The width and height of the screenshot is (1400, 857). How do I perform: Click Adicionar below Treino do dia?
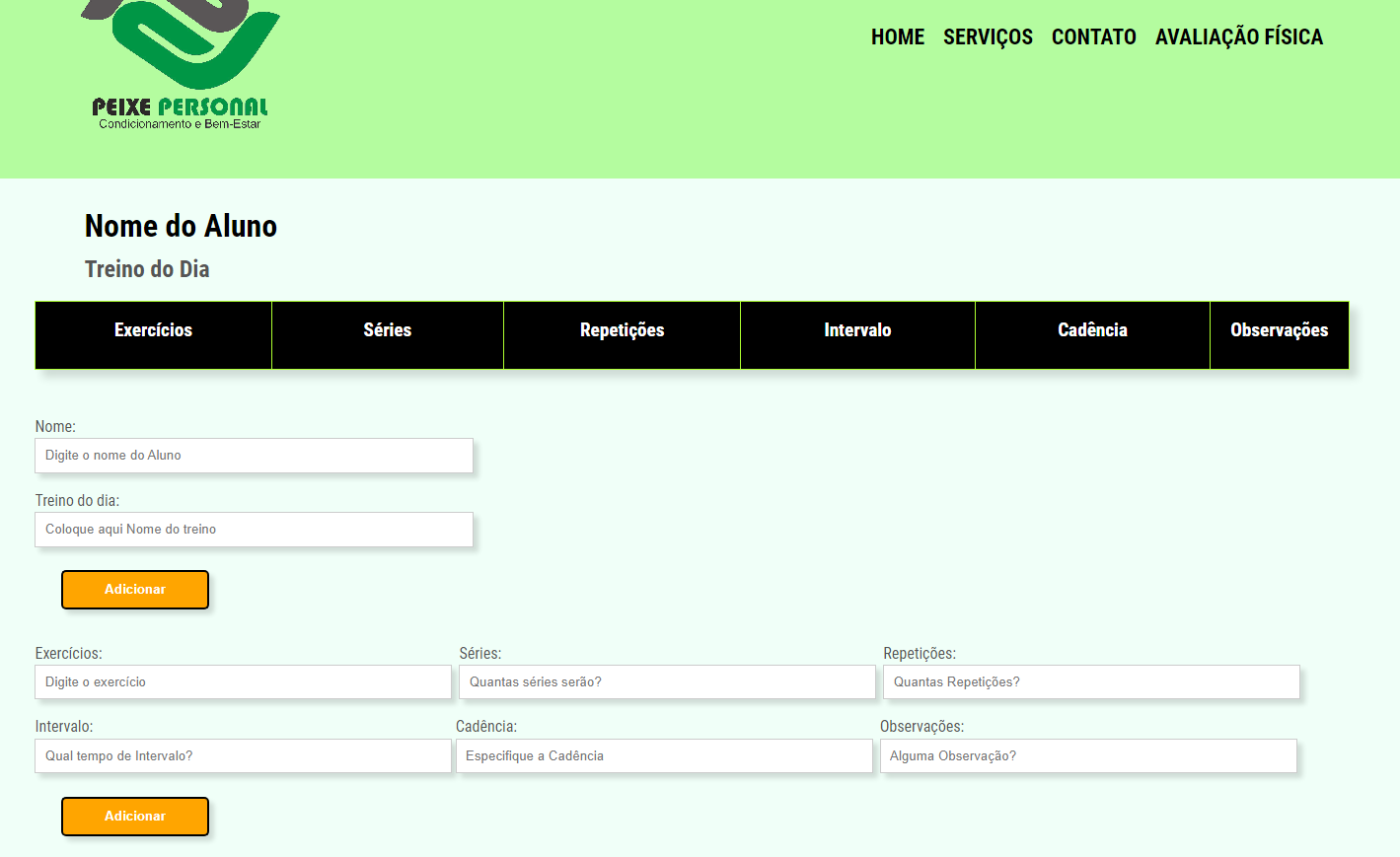click(135, 590)
